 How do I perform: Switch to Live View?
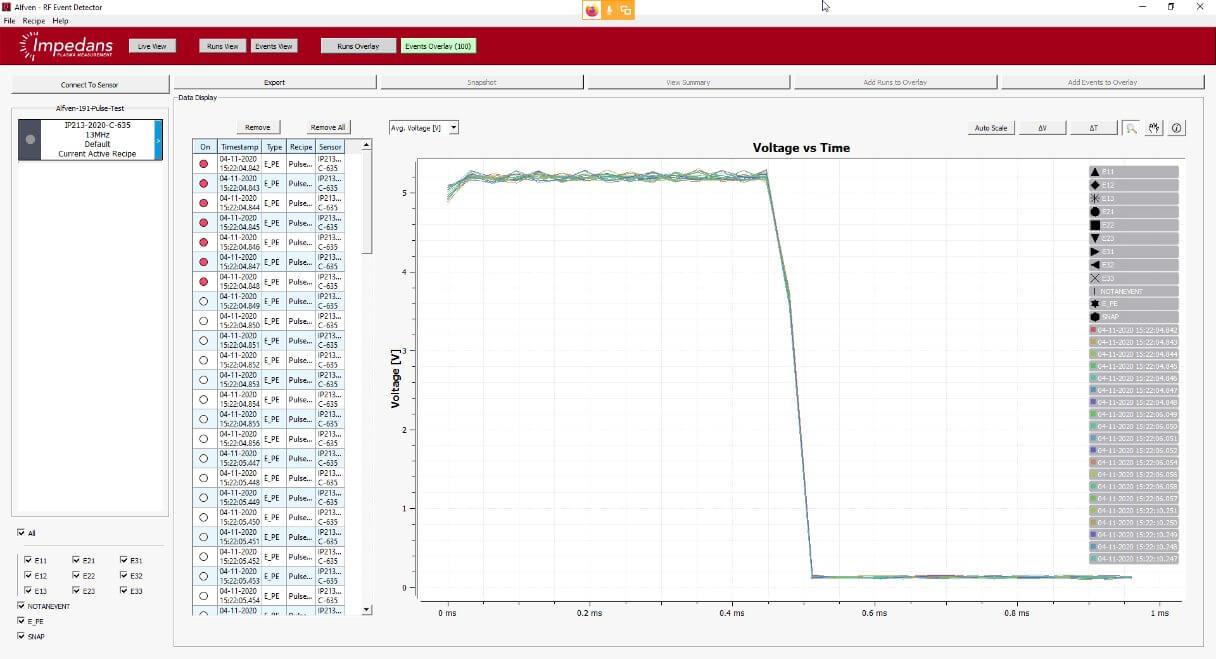coord(153,46)
